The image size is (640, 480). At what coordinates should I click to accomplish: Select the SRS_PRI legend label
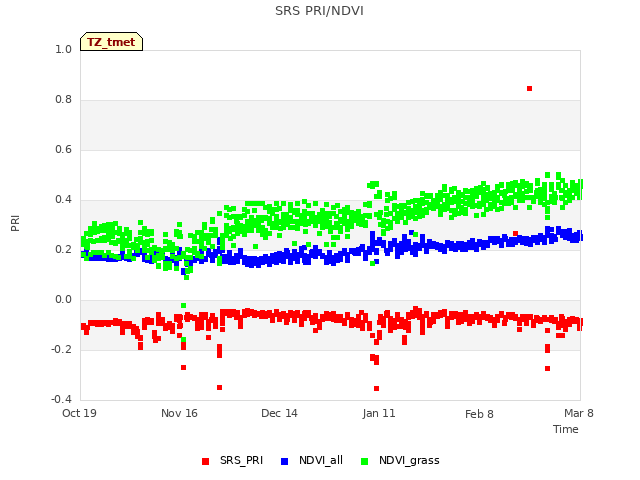click(x=241, y=460)
